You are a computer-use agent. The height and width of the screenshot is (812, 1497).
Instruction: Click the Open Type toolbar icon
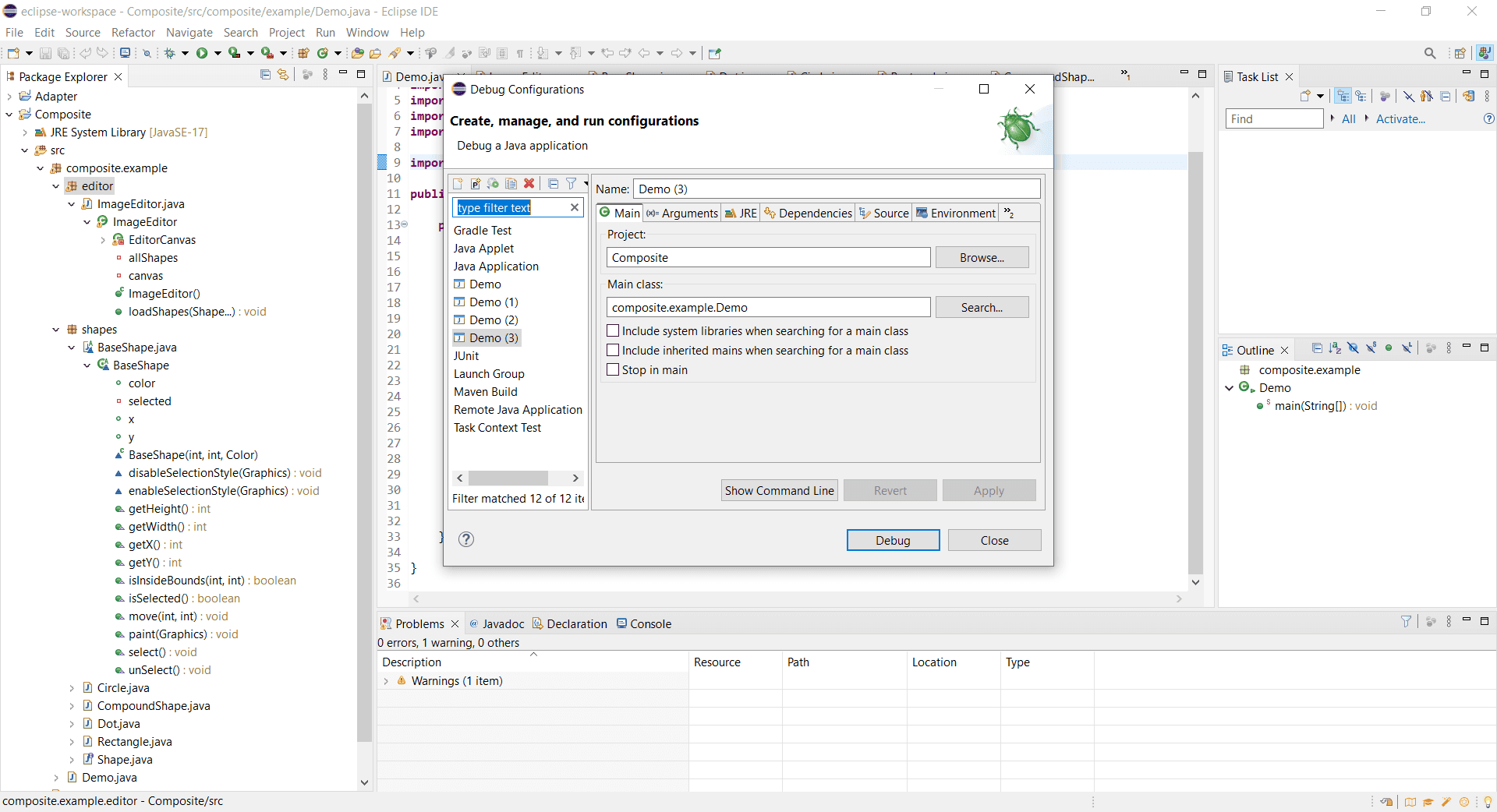pyautogui.click(x=357, y=53)
